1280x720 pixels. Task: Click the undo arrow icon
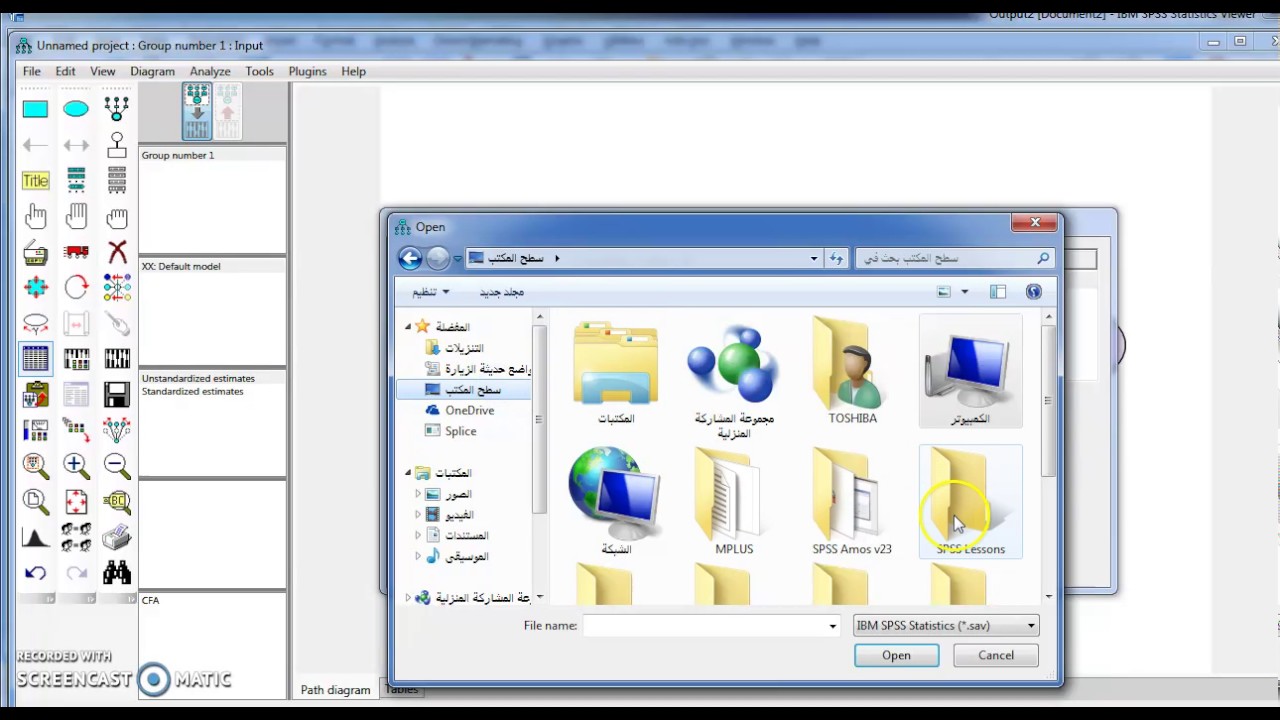(35, 573)
